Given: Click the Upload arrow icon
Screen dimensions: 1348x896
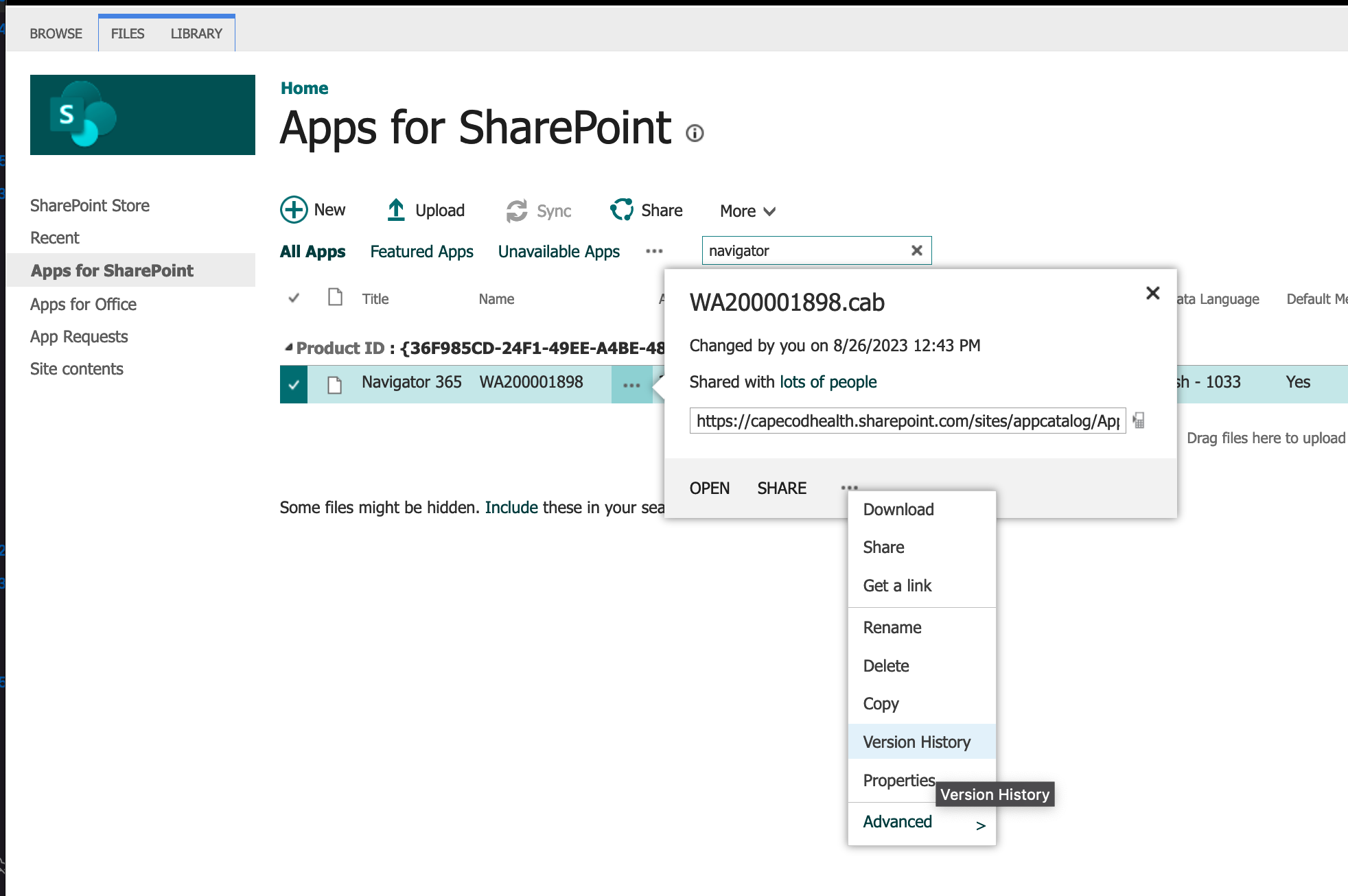Looking at the screenshot, I should pos(396,210).
